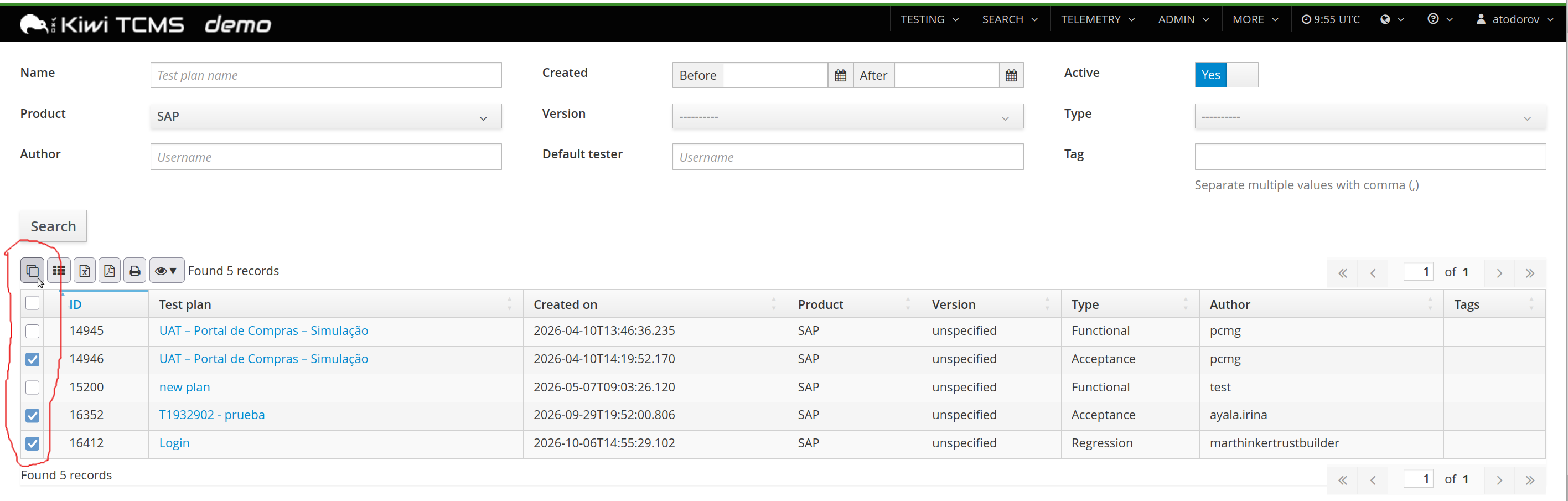Open calendar picker for Before date
1568x501 pixels.
coord(840,75)
